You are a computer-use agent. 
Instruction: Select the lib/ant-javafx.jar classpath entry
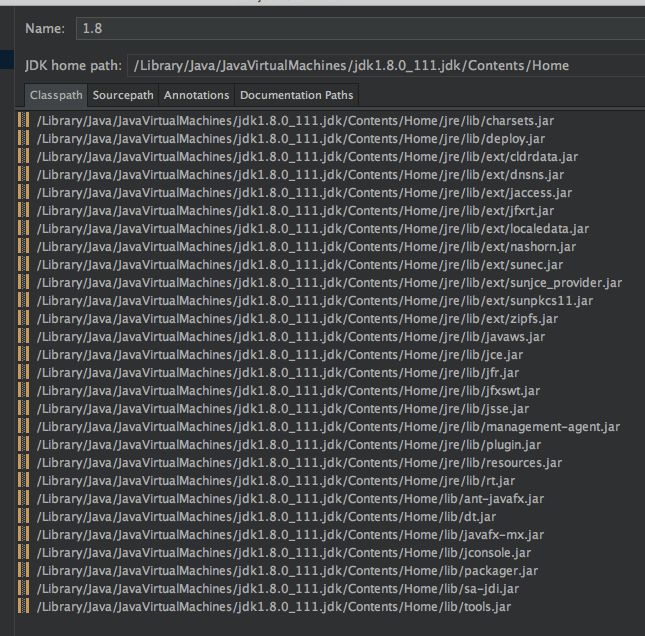pyautogui.click(x=290, y=499)
